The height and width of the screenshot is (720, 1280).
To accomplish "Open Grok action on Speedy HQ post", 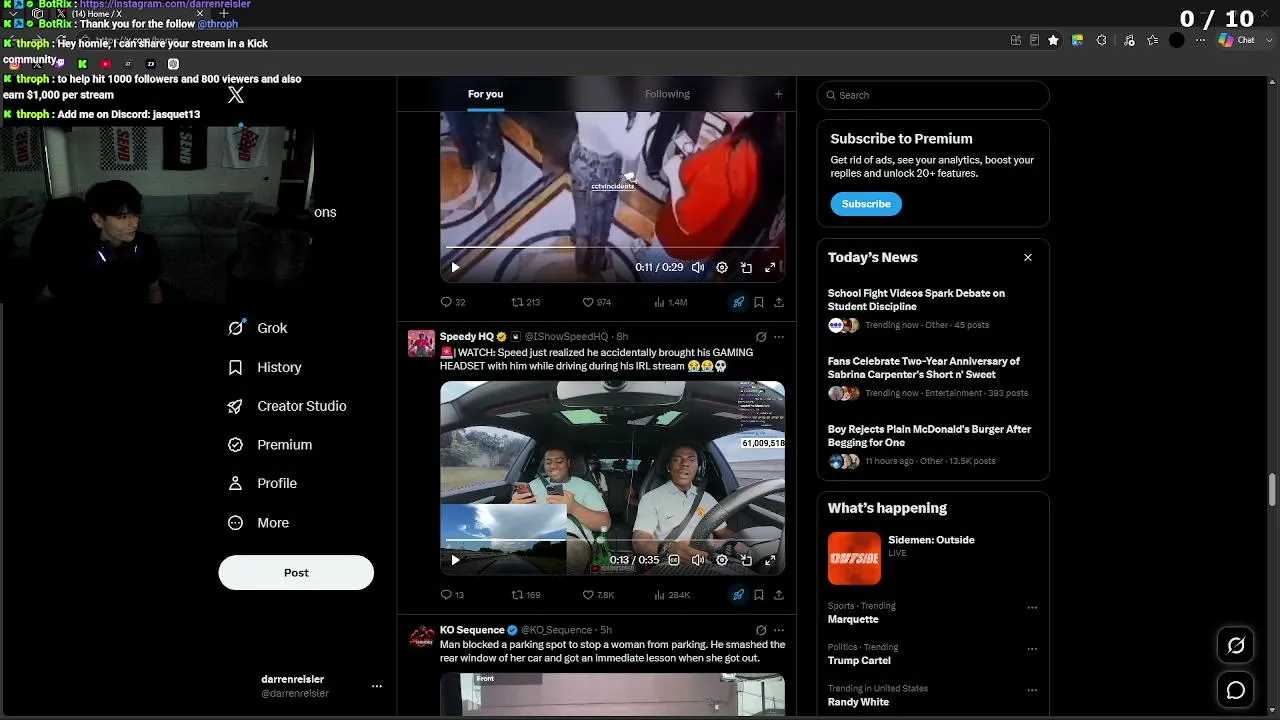I will click(x=761, y=337).
